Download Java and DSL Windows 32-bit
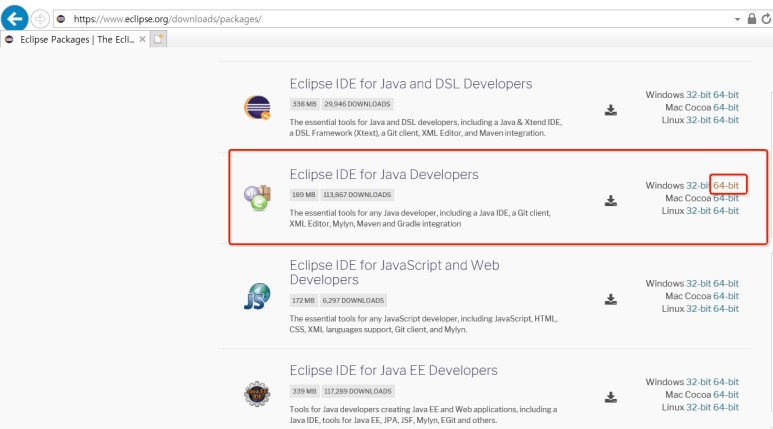Viewport: 773px width, 429px height. [698, 95]
